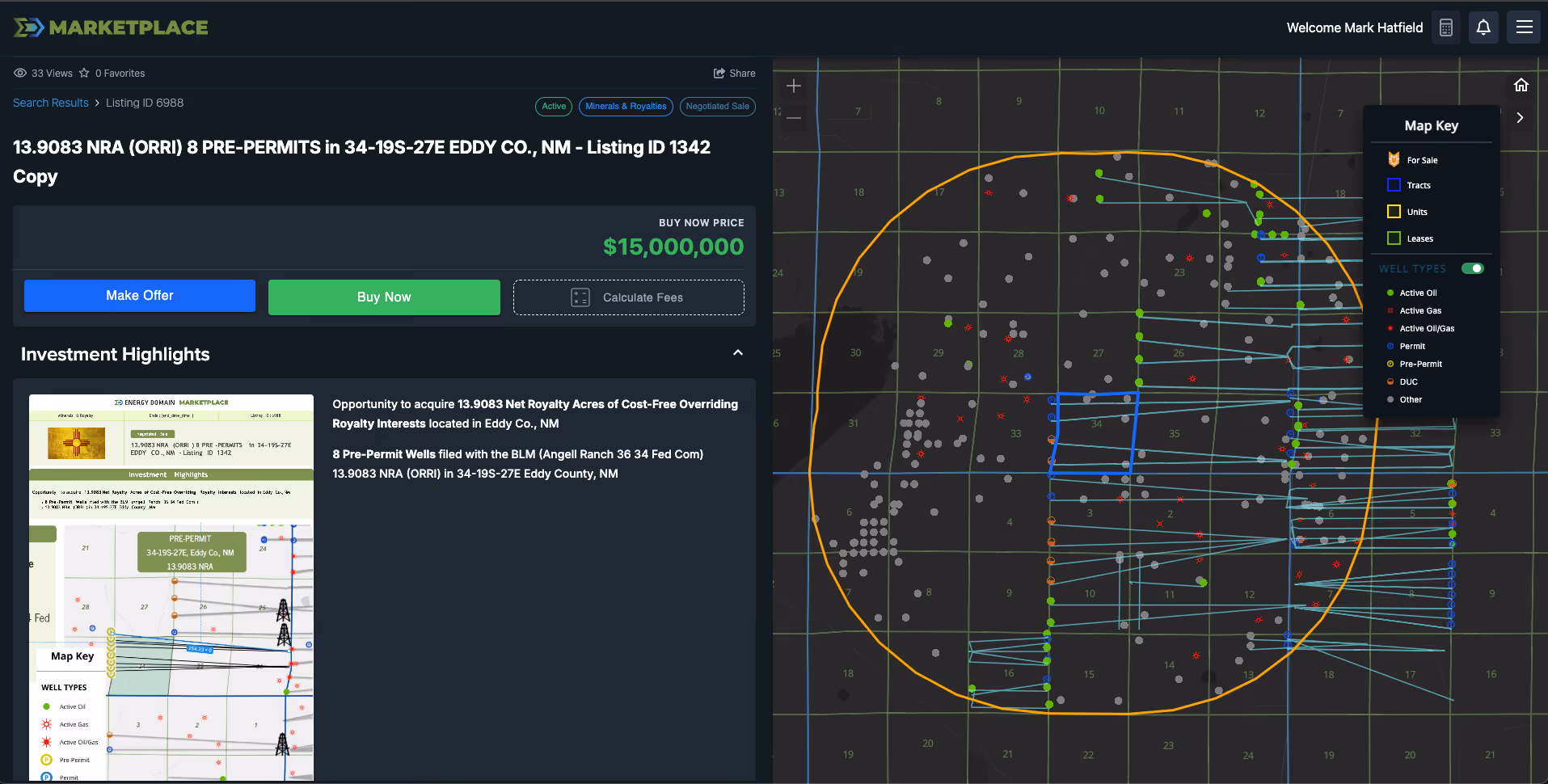
Task: Click the Active Gas legend marker
Action: [1390, 310]
